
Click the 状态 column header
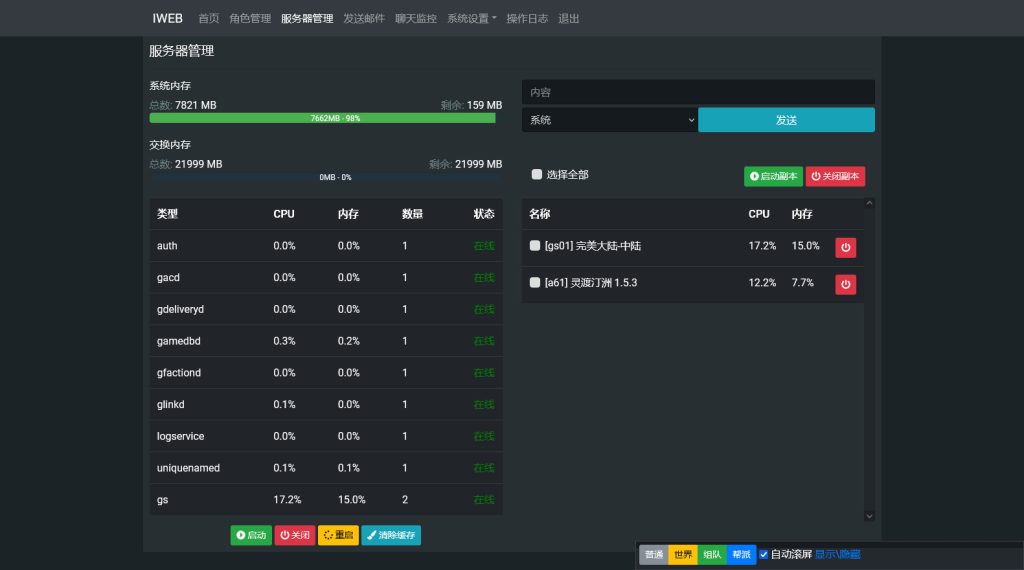pyautogui.click(x=484, y=214)
